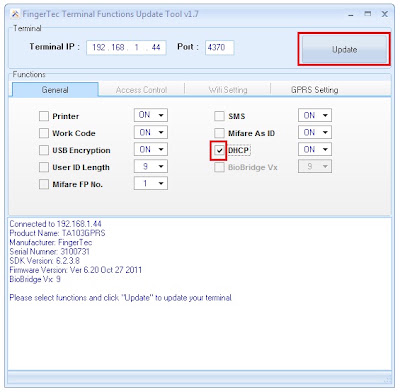Click the Update button
400x392 pixels.
pyautogui.click(x=345, y=49)
